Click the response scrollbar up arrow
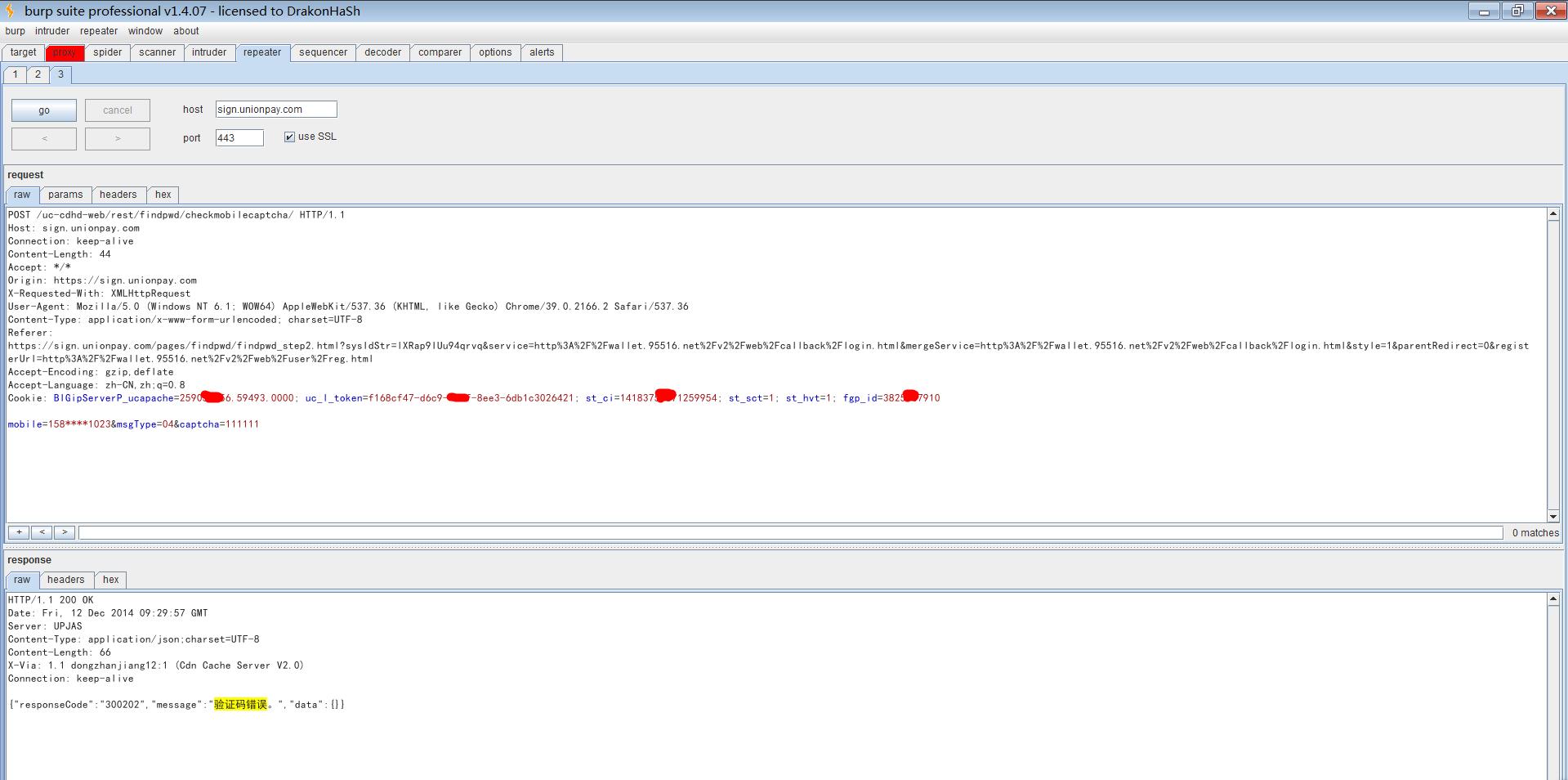The image size is (1568, 780). 1552,599
